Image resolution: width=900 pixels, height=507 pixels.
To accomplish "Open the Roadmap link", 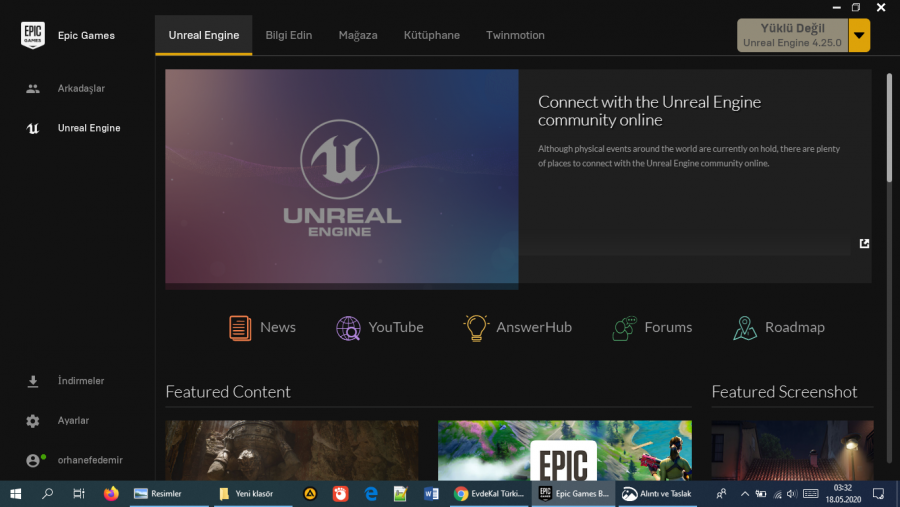I will coord(779,327).
